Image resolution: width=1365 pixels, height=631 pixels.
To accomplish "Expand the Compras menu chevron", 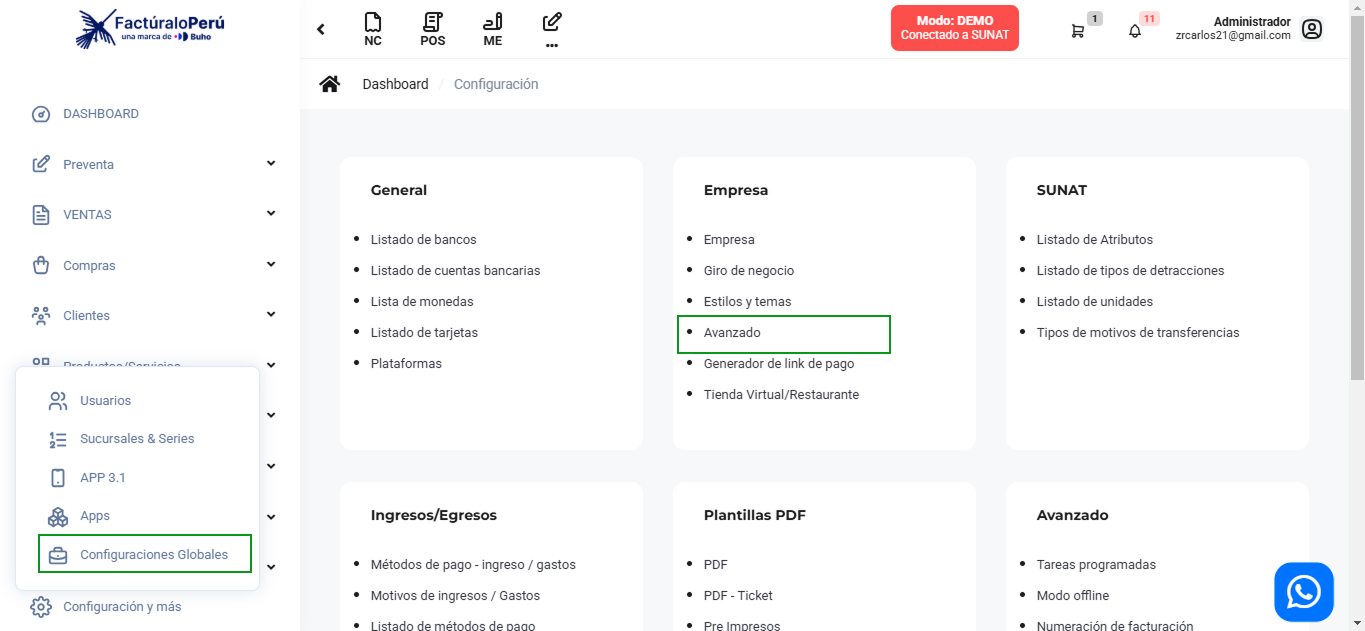I will pyautogui.click(x=270, y=265).
